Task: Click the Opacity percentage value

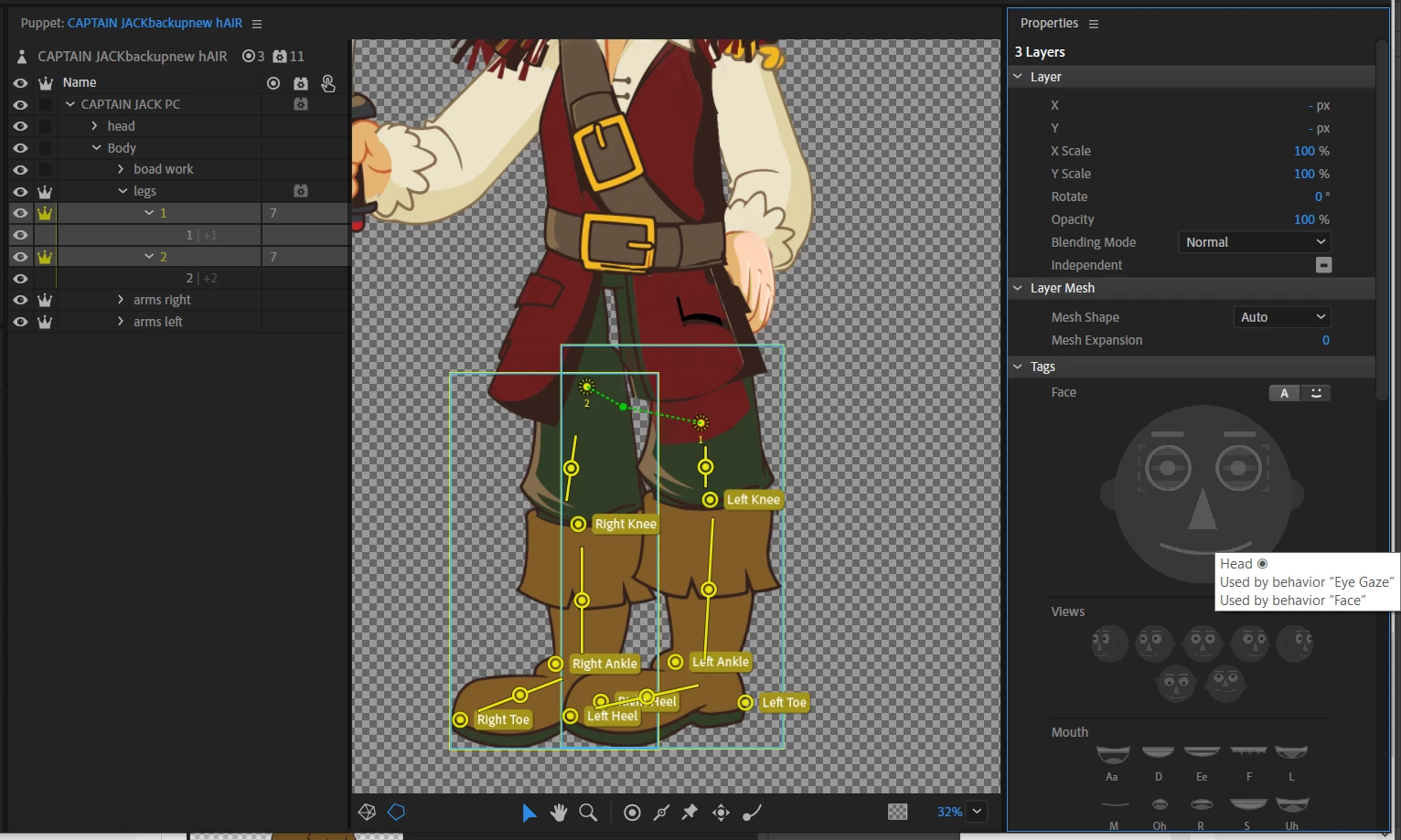Action: click(x=1304, y=219)
